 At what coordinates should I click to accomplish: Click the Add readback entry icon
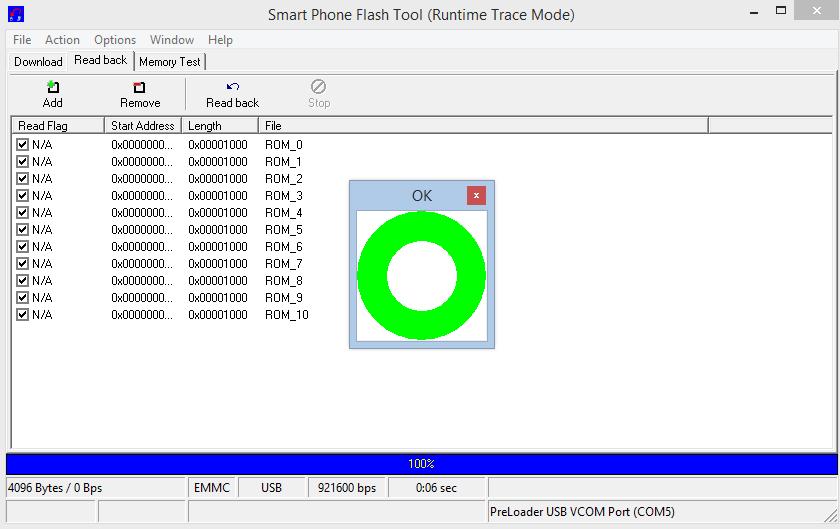pos(52,87)
